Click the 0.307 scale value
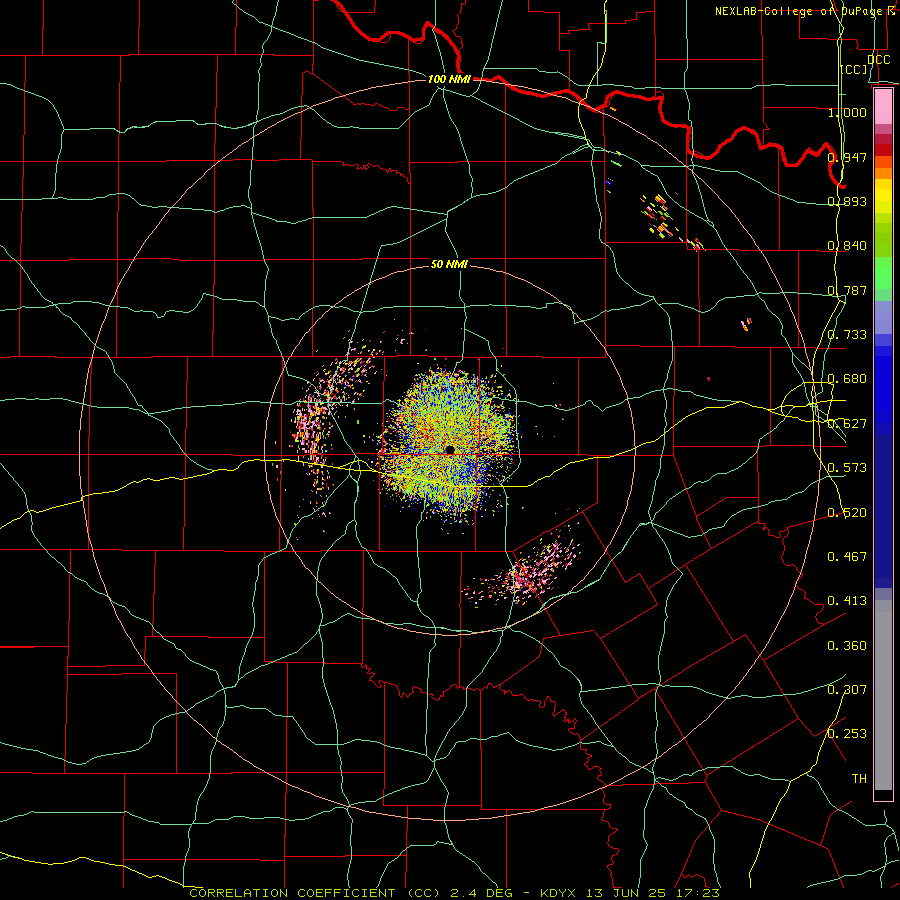The width and height of the screenshot is (900, 900). click(x=847, y=690)
